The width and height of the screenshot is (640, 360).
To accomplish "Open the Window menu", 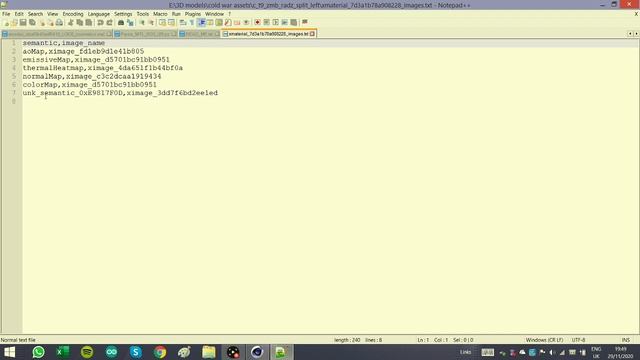I will click(215, 14).
